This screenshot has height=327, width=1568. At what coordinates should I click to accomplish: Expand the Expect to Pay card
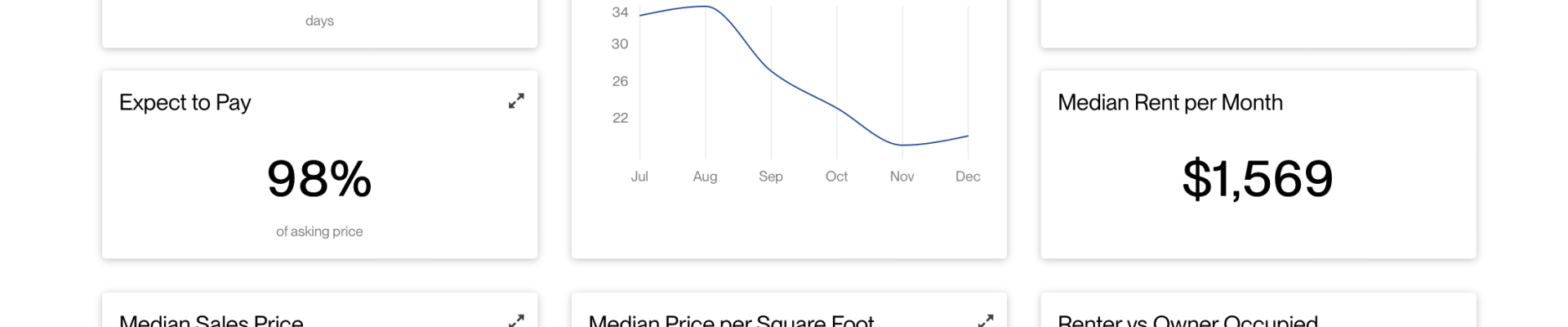[x=516, y=101]
